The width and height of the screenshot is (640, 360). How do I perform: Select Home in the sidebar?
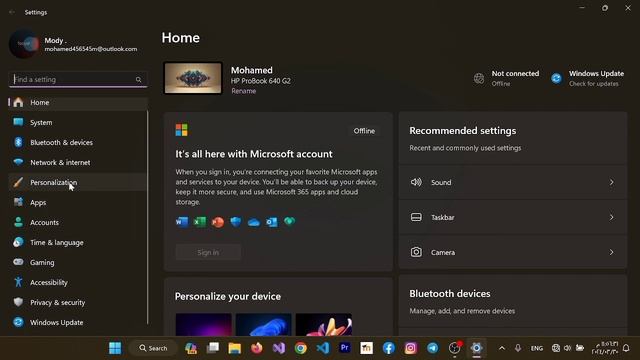[78, 102]
